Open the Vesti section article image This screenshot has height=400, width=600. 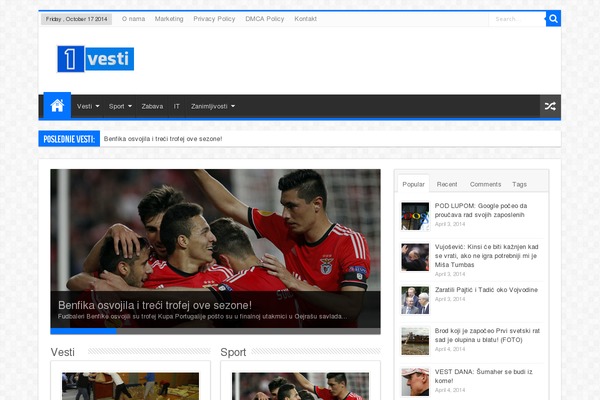(x=130, y=386)
